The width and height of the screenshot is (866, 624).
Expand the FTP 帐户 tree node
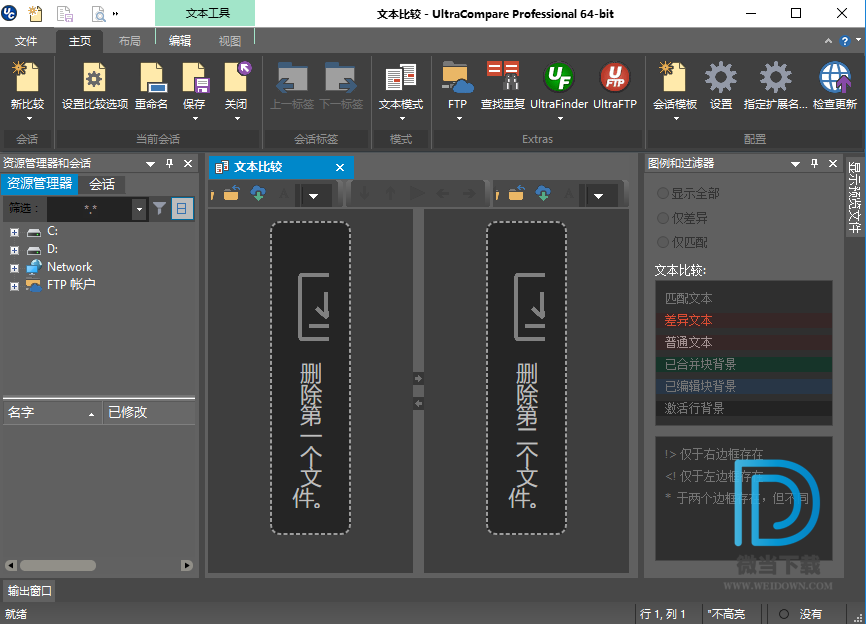tap(14, 286)
